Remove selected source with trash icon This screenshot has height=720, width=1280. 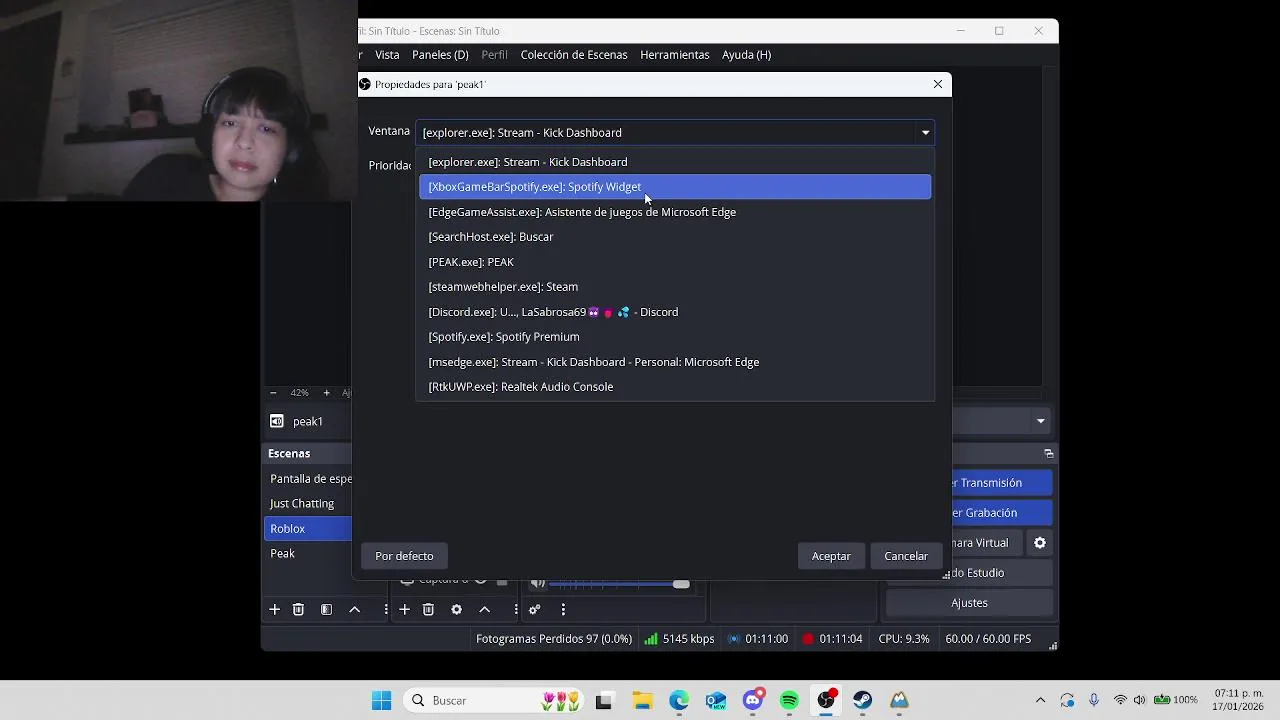tap(428, 609)
